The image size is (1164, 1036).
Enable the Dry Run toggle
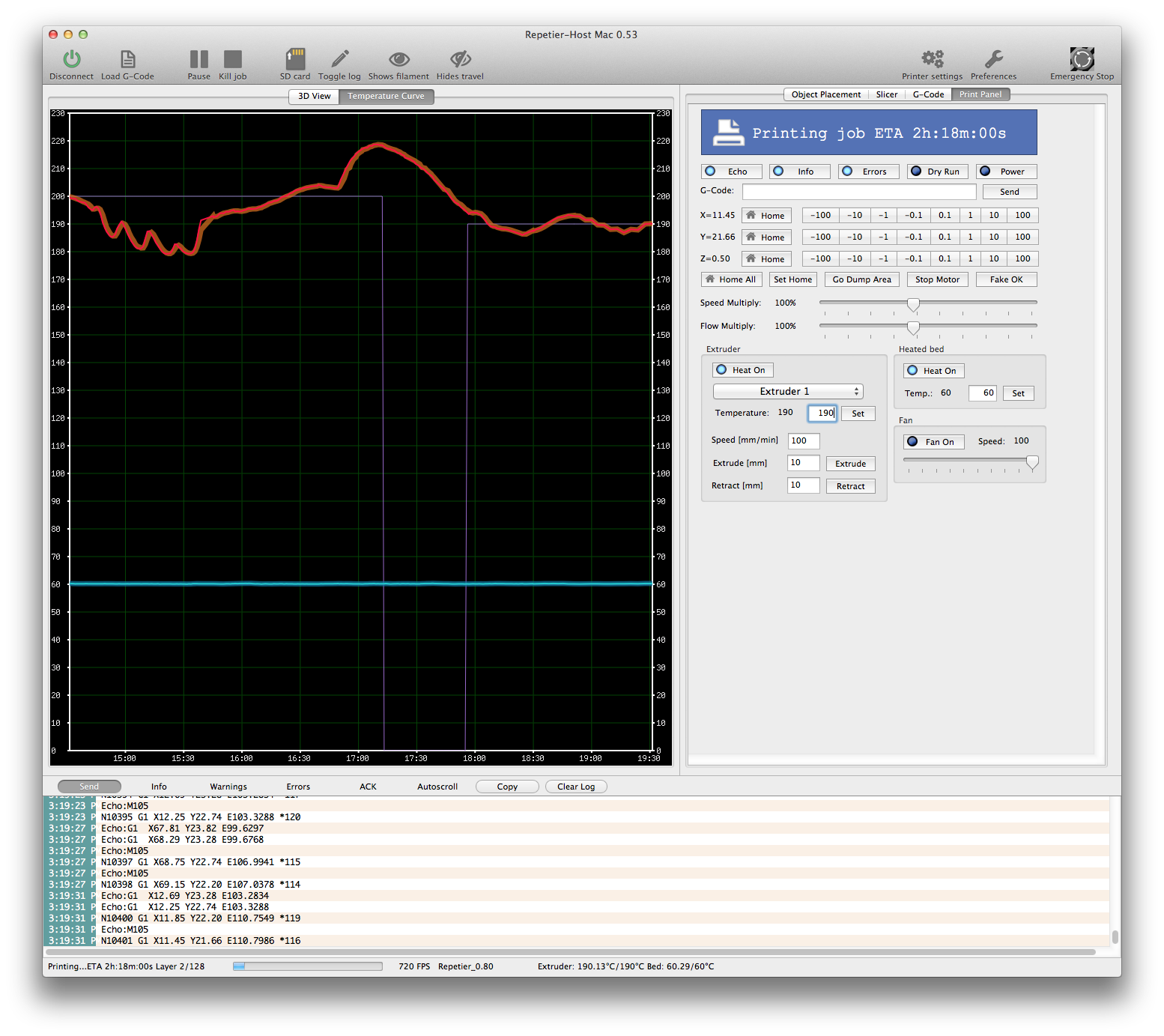pos(937,172)
